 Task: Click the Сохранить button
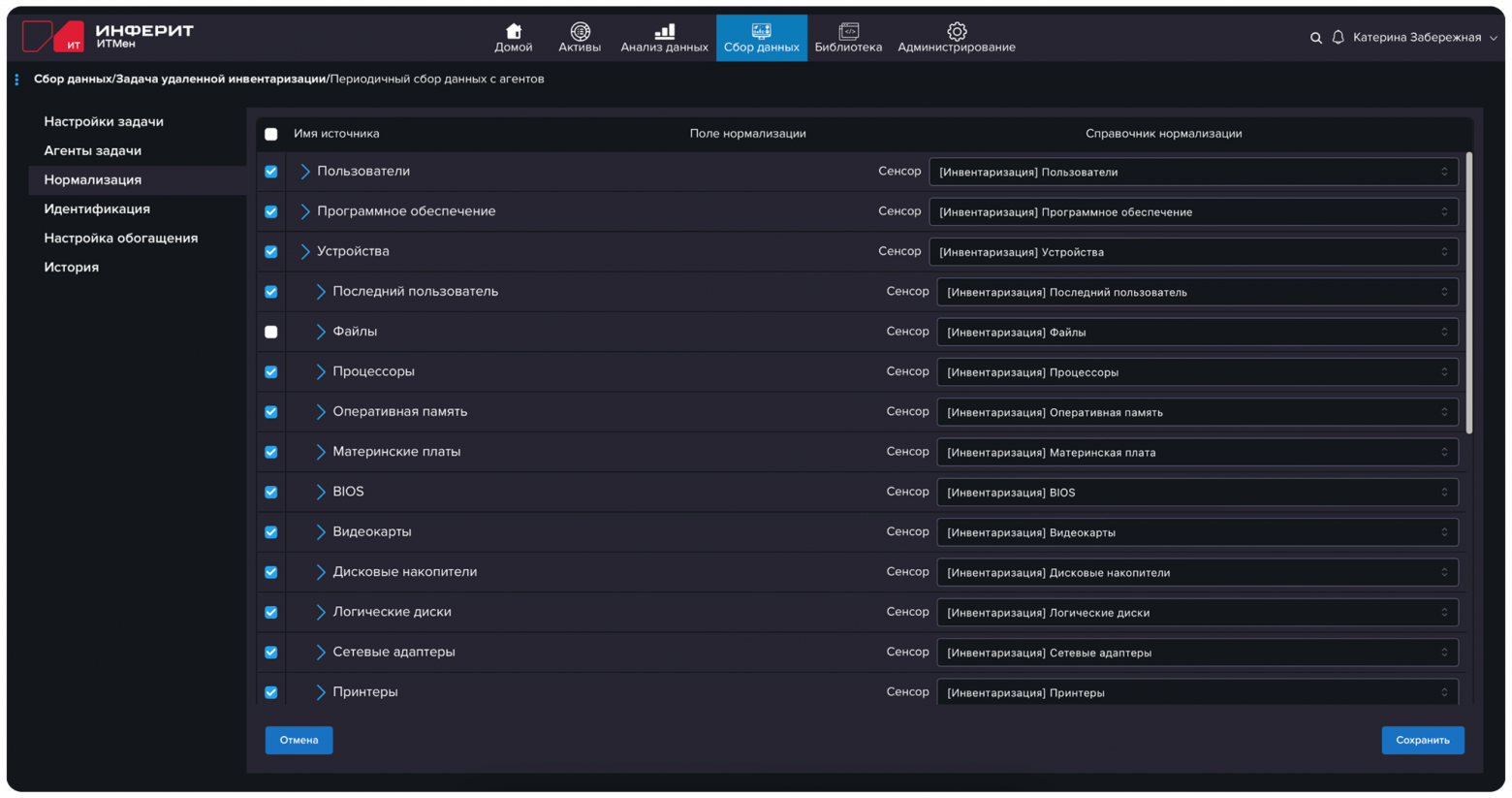point(1423,740)
